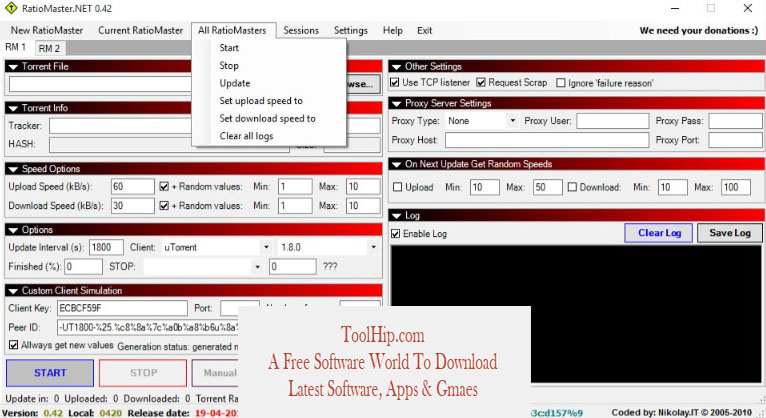Click the Proxy Pass field
Screen dimensions: 766x418
736,121
